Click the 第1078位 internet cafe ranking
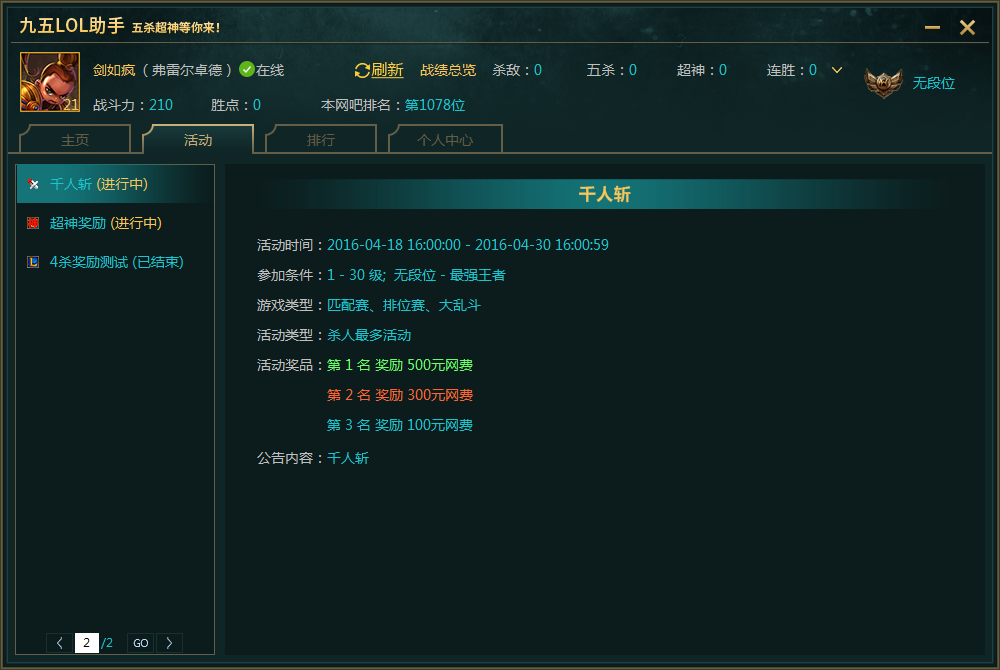Viewport: 1000px width, 670px height. tap(435, 105)
